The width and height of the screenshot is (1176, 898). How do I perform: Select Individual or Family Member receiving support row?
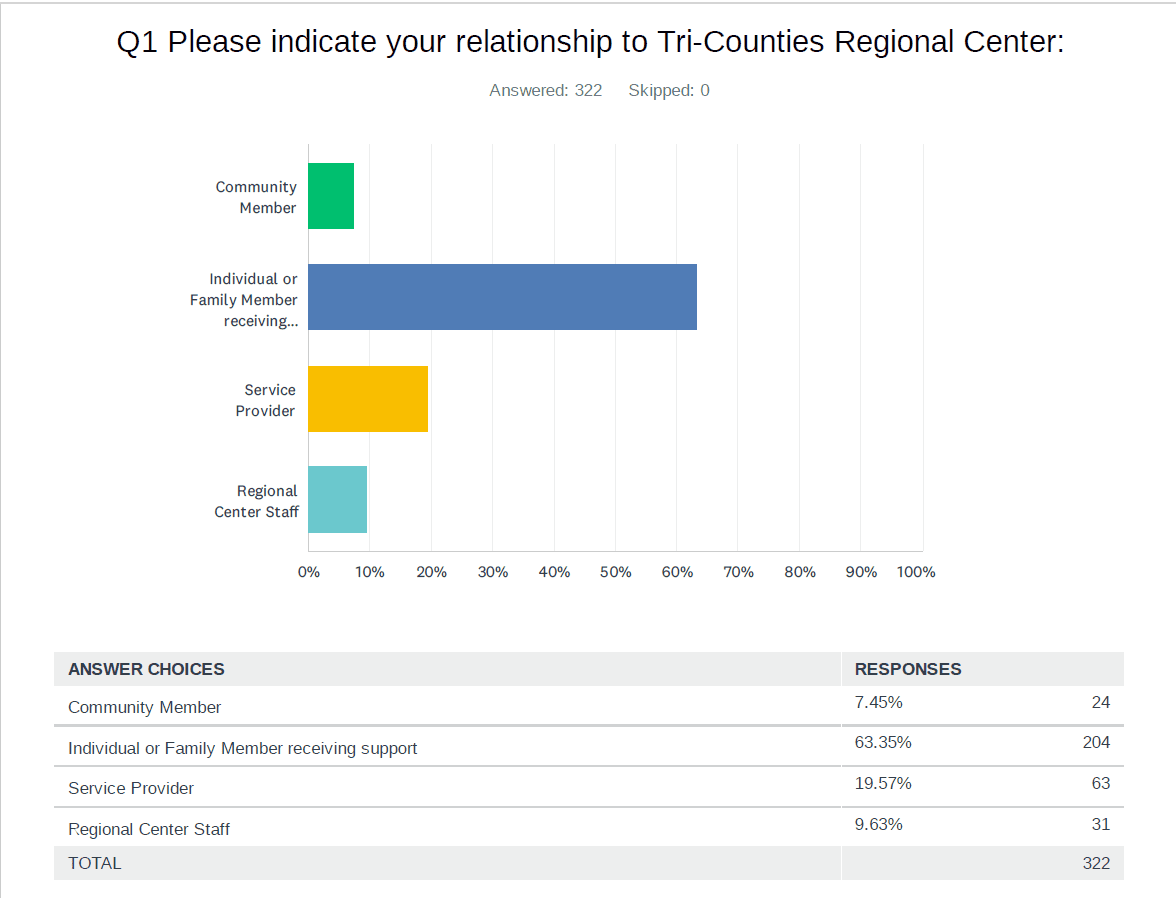tap(589, 746)
